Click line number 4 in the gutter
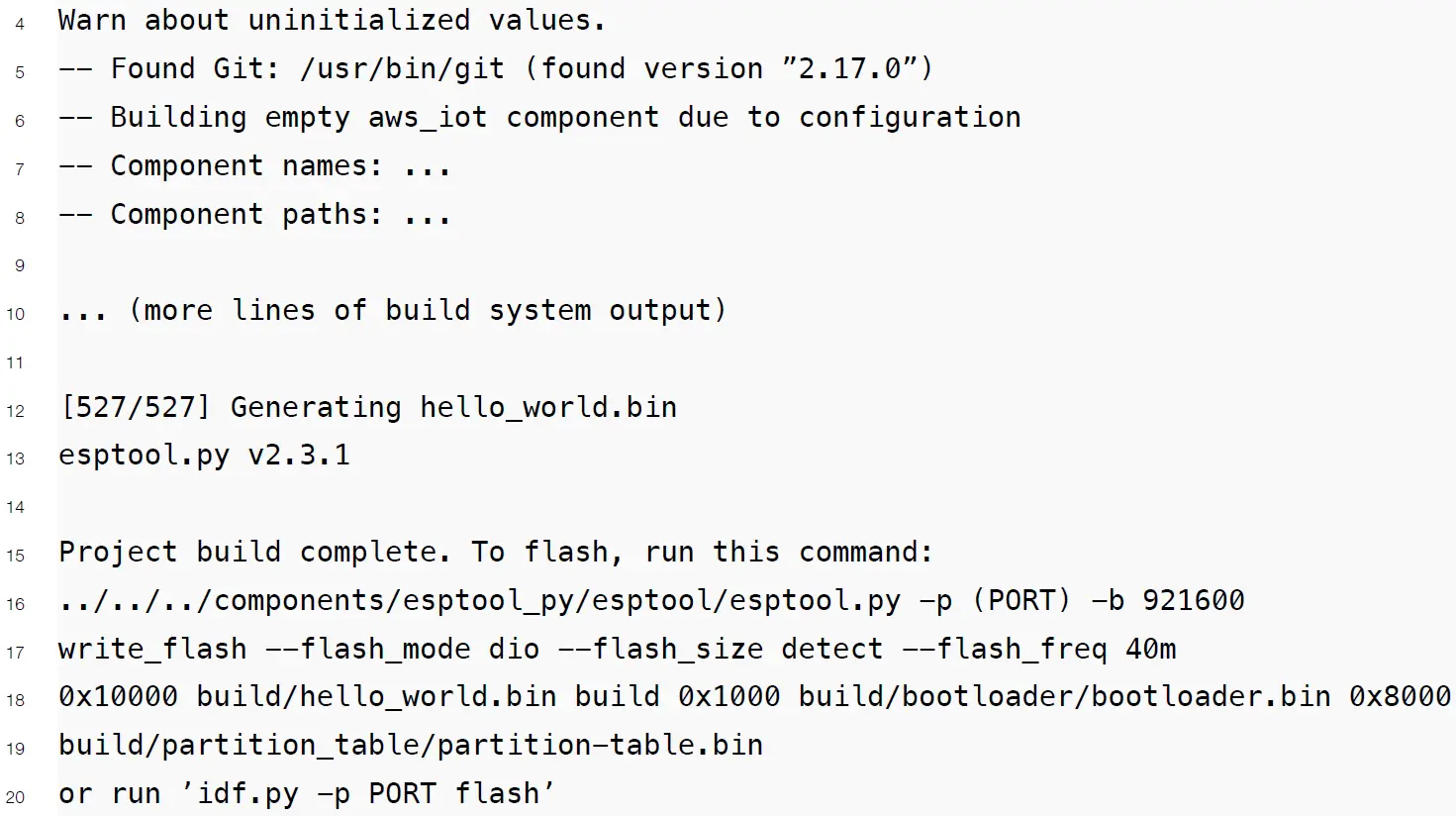1456x816 pixels. coord(20,24)
